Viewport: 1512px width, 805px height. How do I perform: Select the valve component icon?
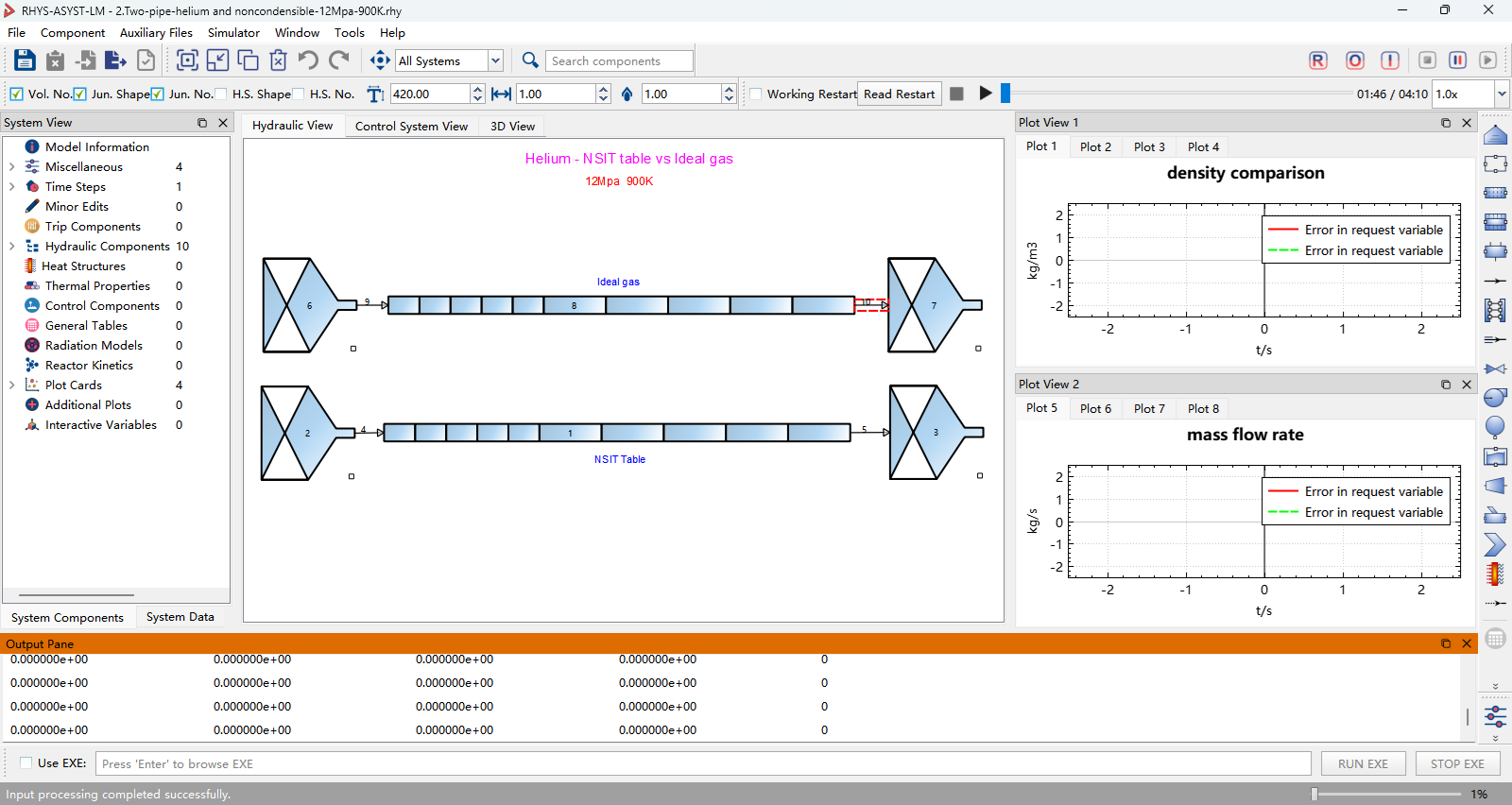click(x=1495, y=368)
